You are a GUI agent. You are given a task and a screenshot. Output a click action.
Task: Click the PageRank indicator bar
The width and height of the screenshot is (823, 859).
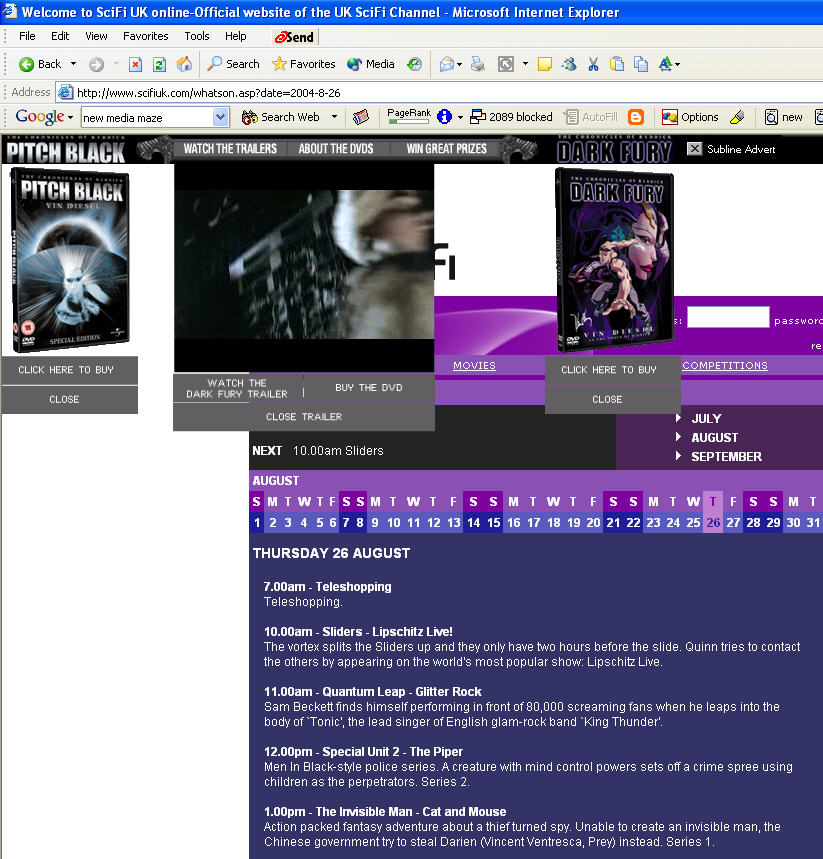(x=409, y=116)
